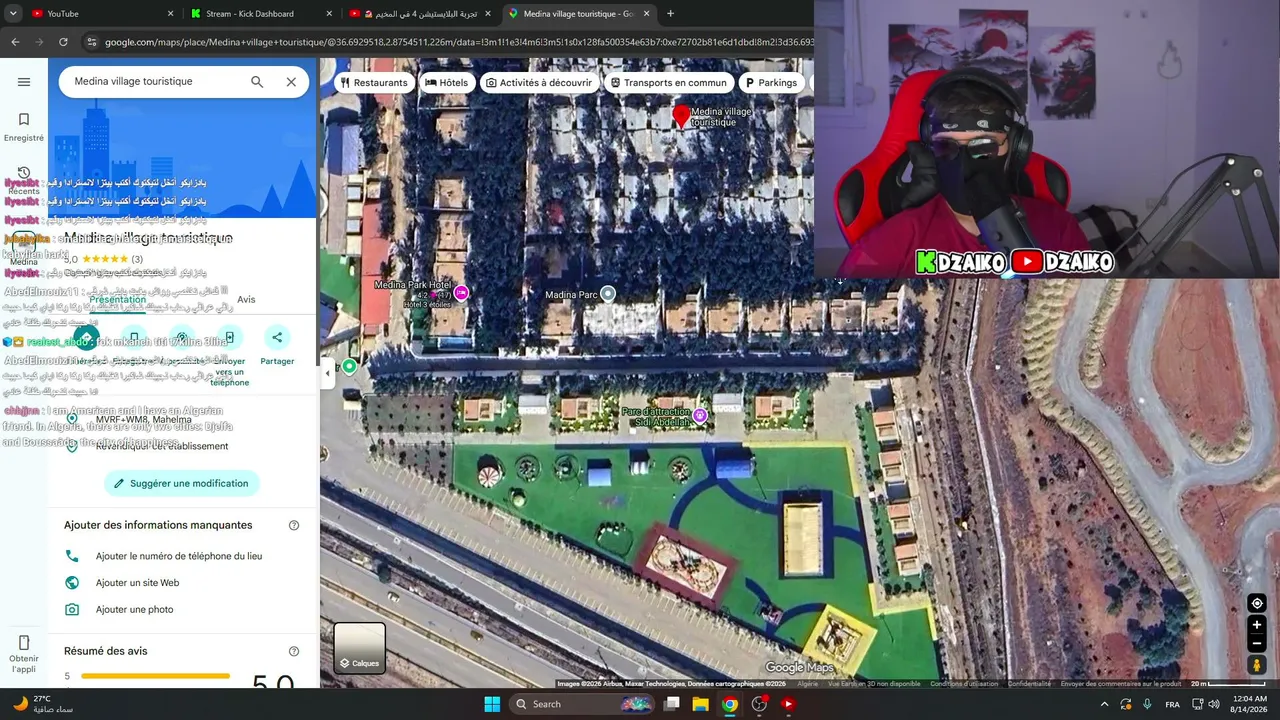Click the green marker at map's left edge

click(x=349, y=367)
